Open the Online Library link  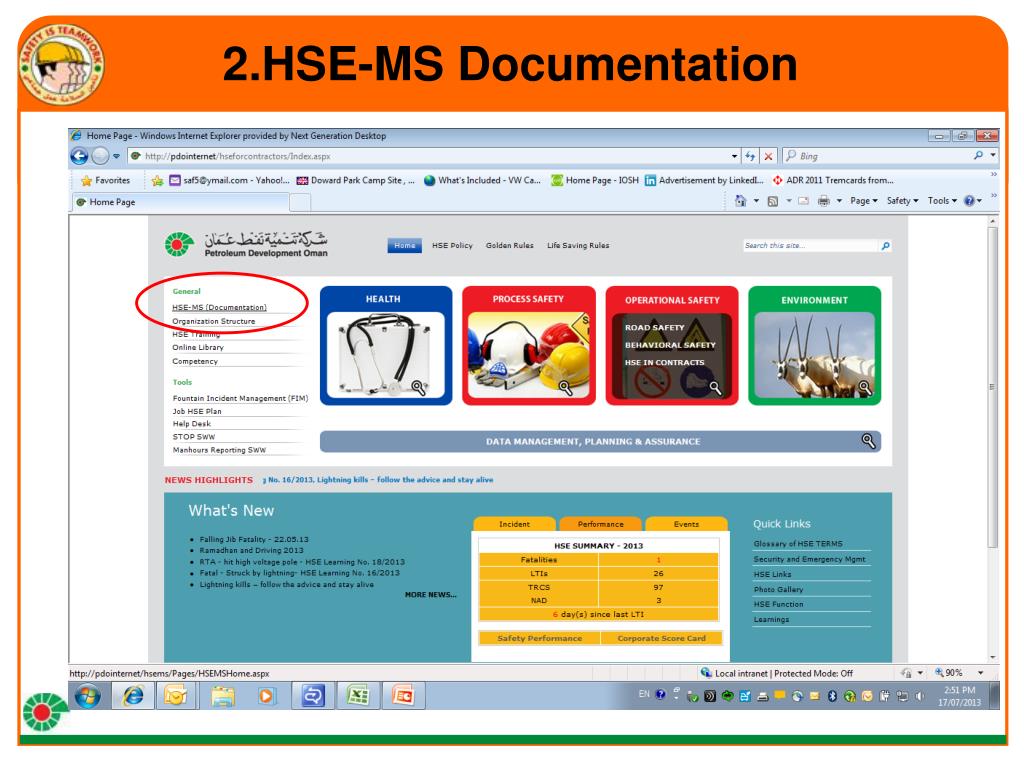198,347
